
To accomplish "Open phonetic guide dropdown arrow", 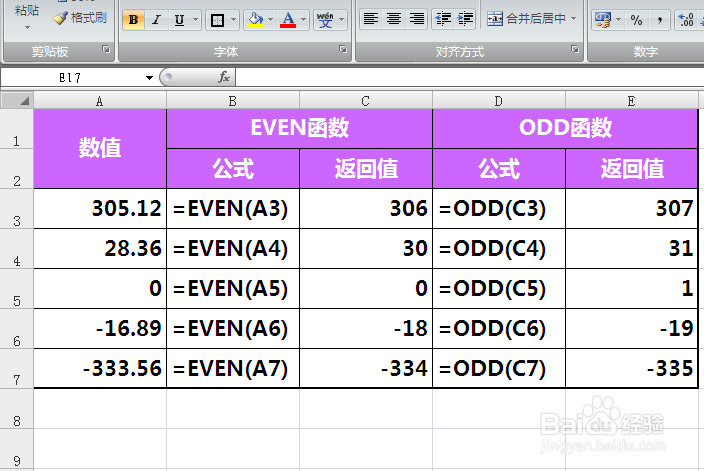I will pyautogui.click(x=342, y=20).
